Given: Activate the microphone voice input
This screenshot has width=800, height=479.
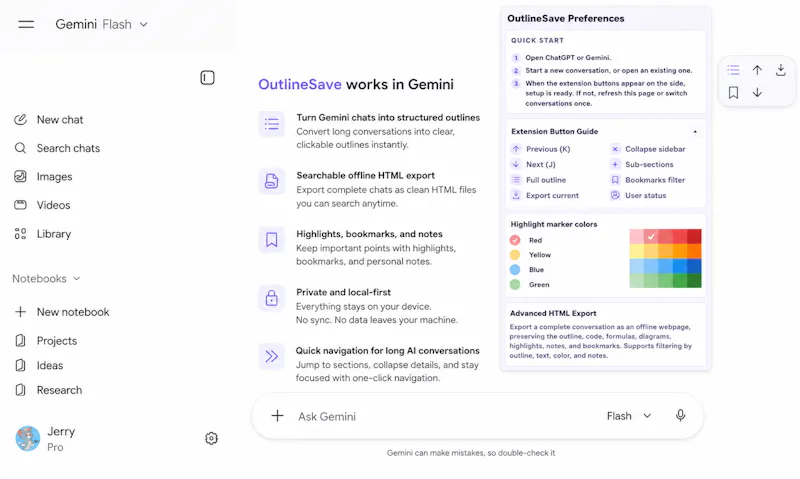Looking at the screenshot, I should (x=680, y=416).
